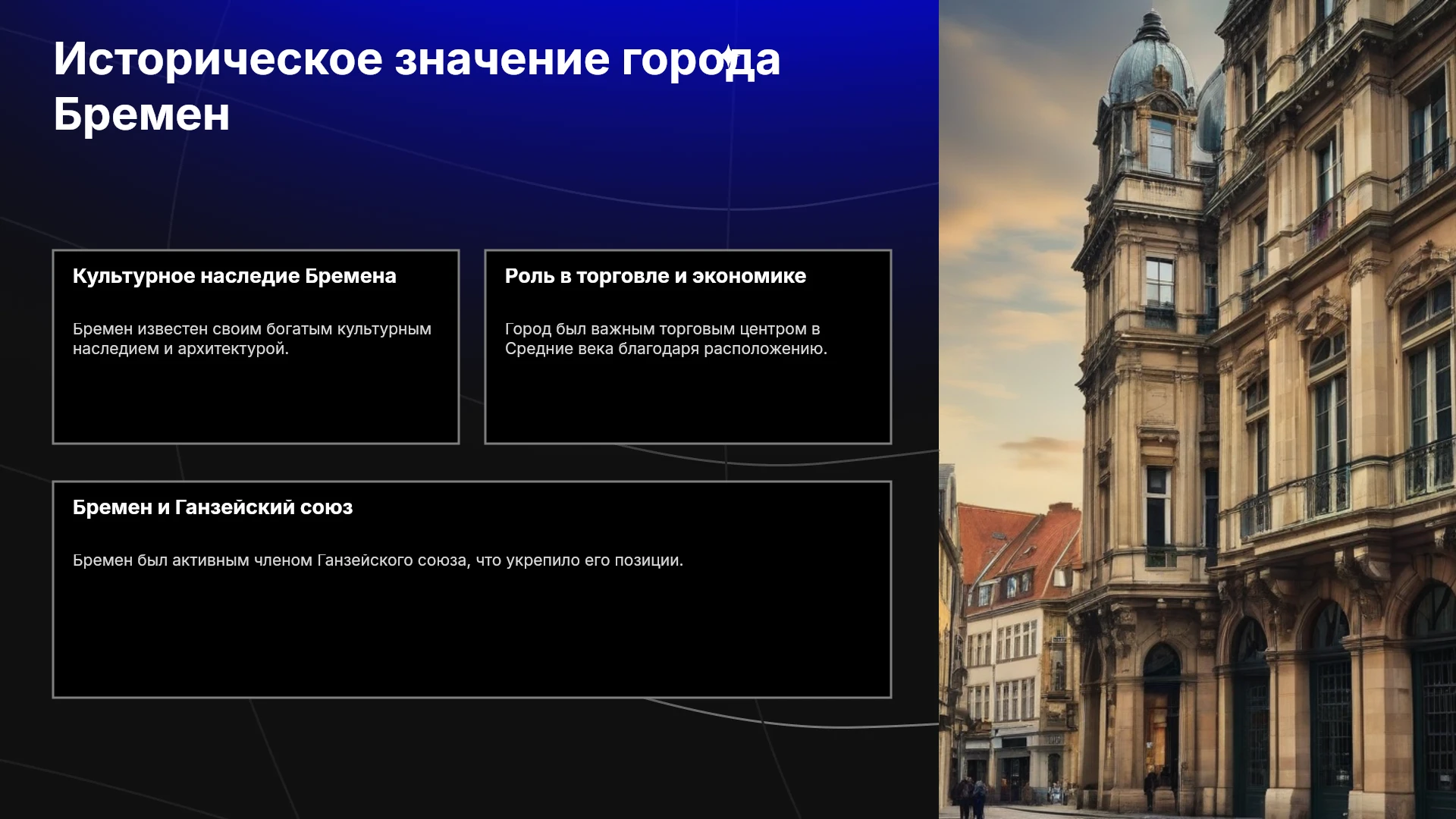This screenshot has width=1456, height=819.
Task: Select the "Бремен и Ганзейский союз" heading
Action: point(212,507)
